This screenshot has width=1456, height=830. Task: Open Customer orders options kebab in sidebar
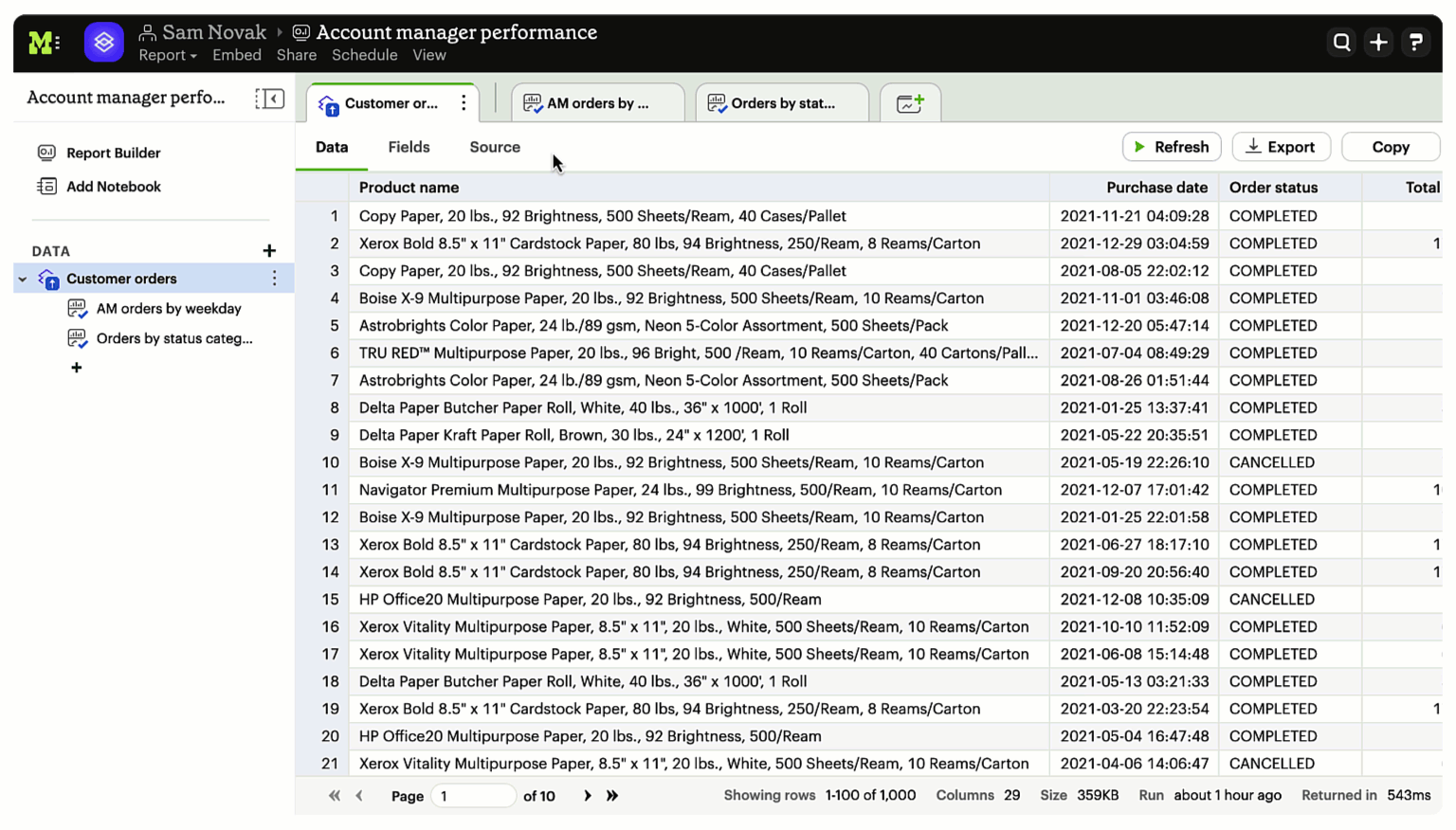click(275, 279)
